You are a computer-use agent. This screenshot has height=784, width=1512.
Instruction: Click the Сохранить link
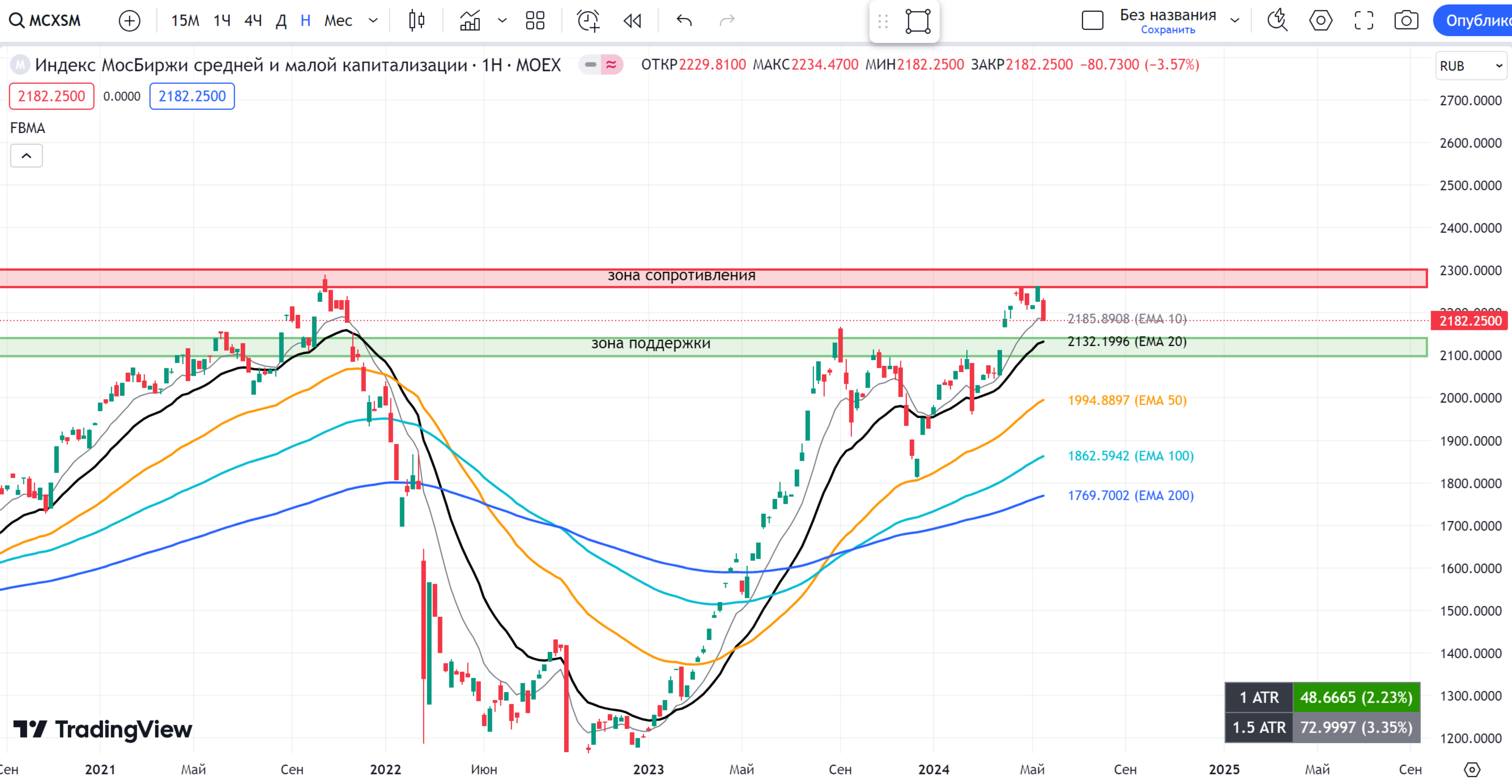tap(1168, 30)
